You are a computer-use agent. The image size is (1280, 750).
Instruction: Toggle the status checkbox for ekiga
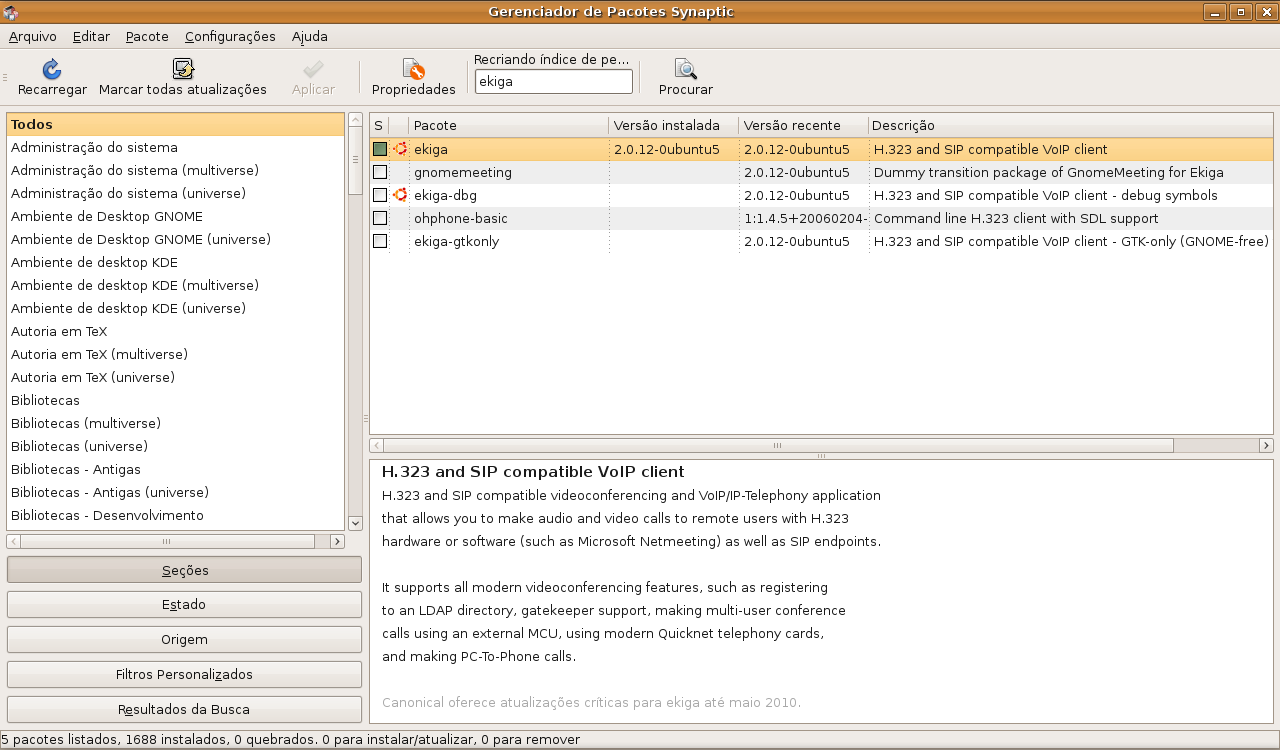pos(380,149)
